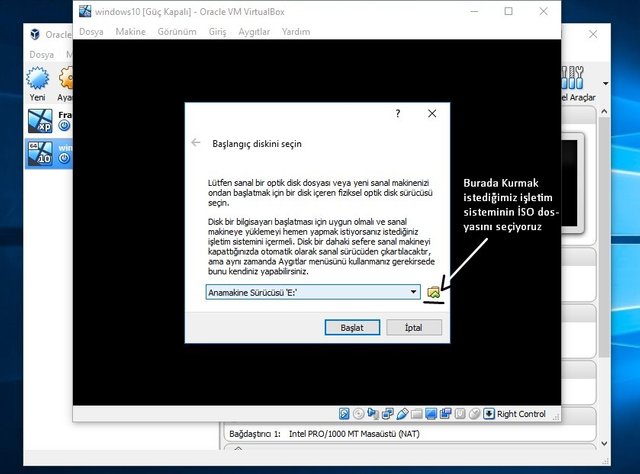Open the Giriş menu
The height and width of the screenshot is (474, 640).
pyautogui.click(x=217, y=31)
